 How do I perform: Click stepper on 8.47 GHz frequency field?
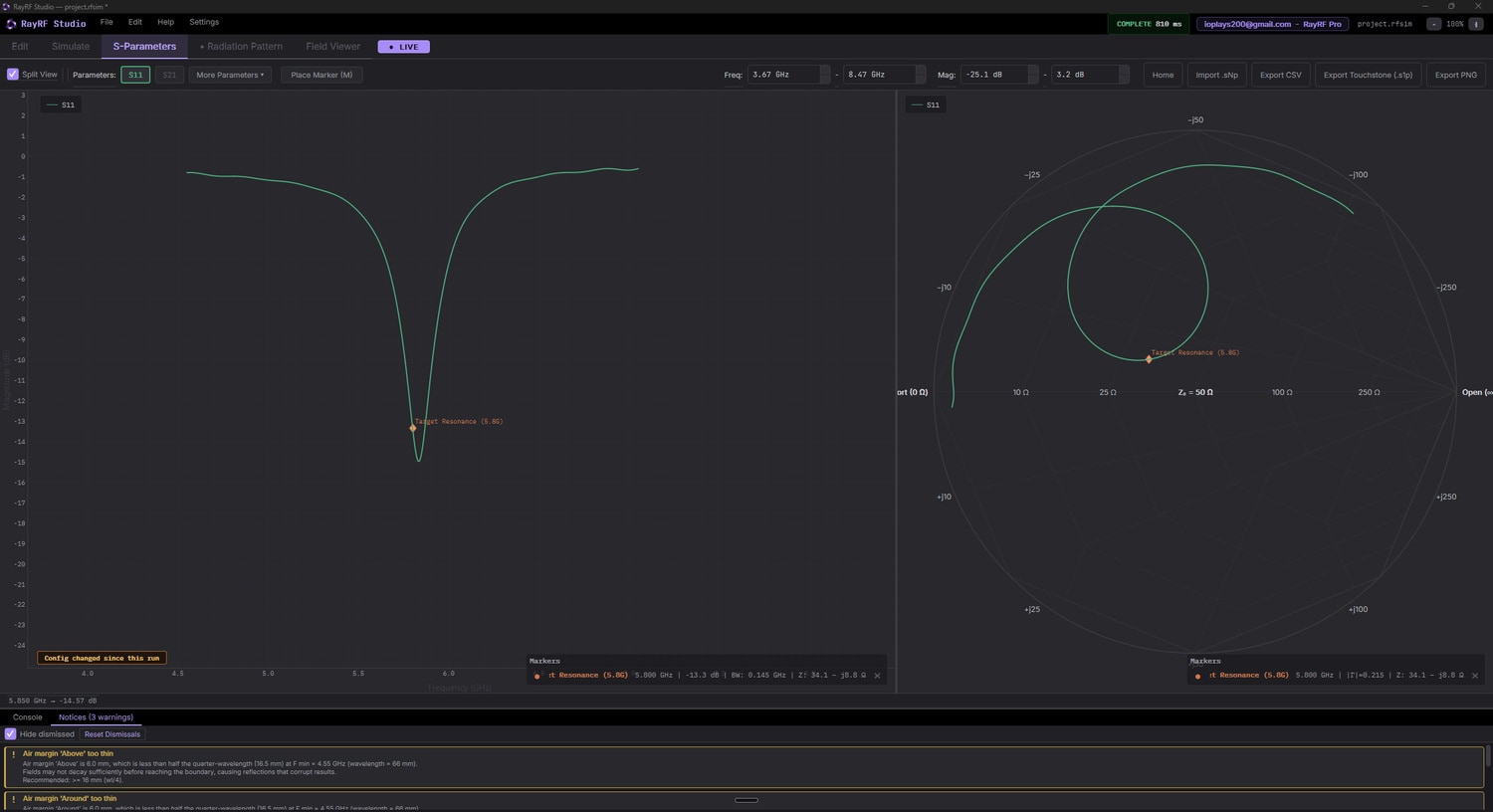point(921,75)
